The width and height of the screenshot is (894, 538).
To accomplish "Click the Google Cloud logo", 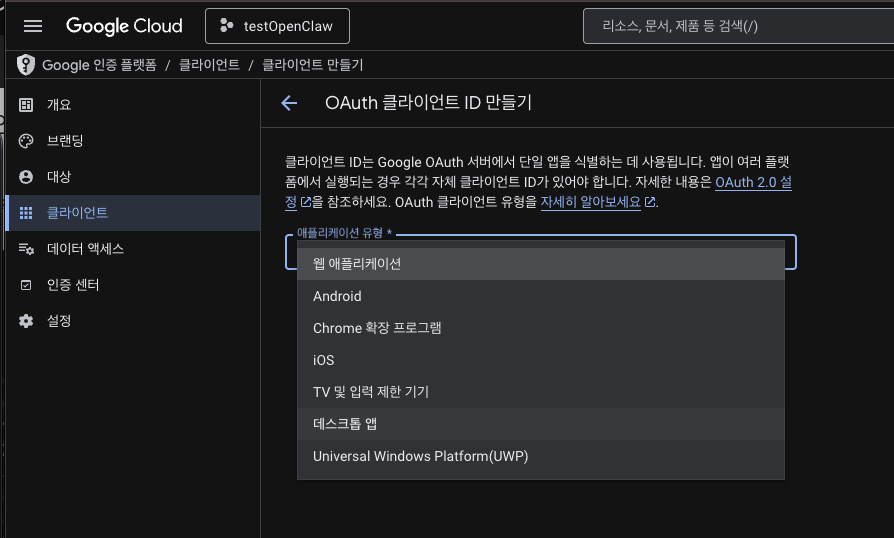I will tap(124, 26).
